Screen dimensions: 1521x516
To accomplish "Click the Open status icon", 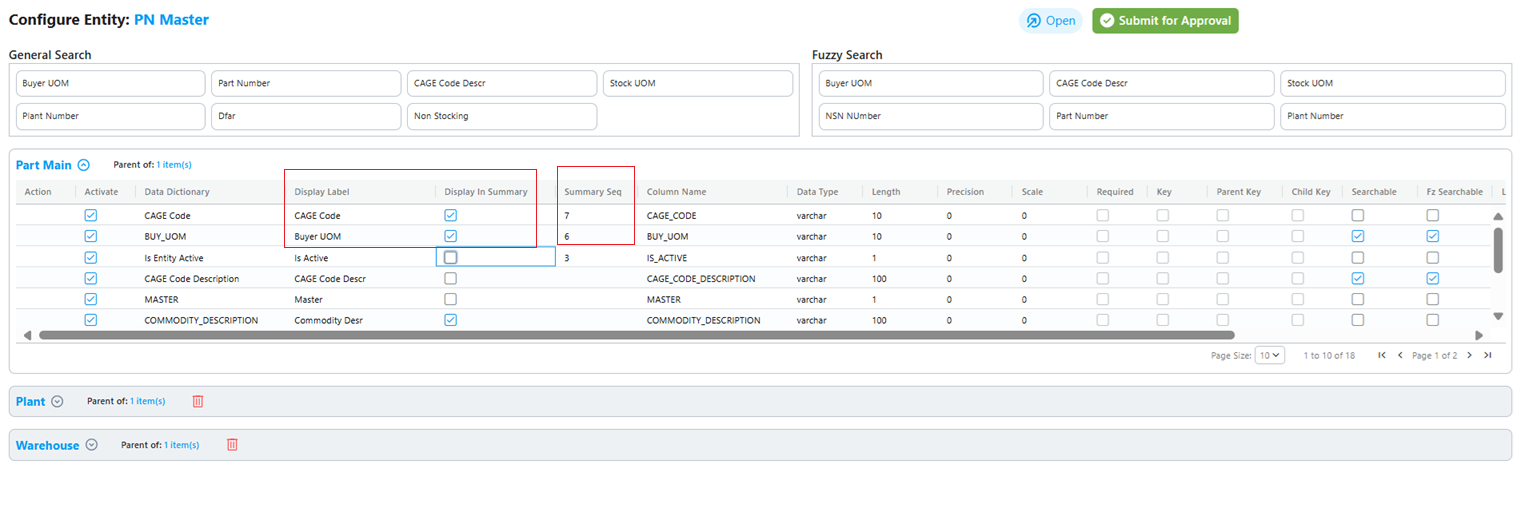I will pos(1034,21).
